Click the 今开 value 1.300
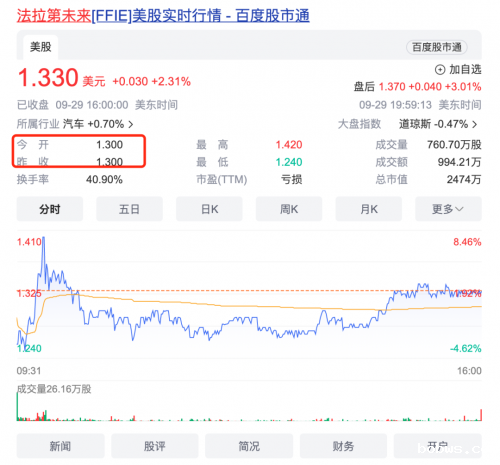Viewport: 500px width, 465px height. pyautogui.click(x=110, y=145)
